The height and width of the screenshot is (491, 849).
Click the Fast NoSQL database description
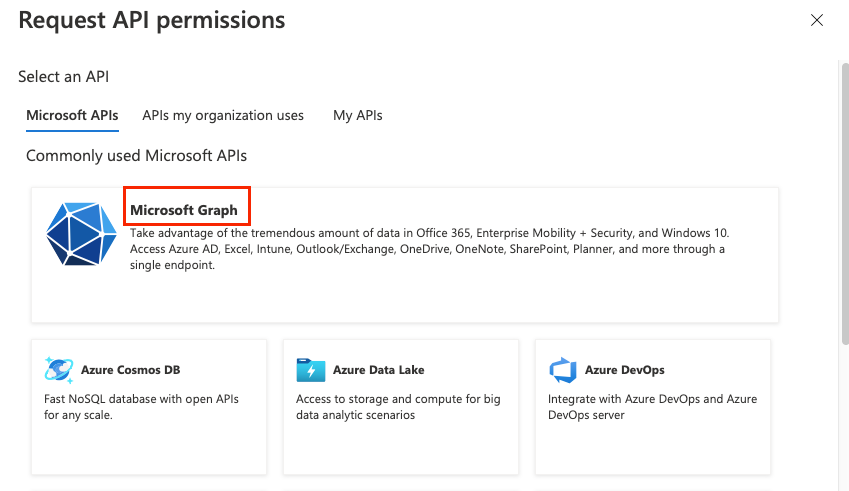(x=141, y=407)
